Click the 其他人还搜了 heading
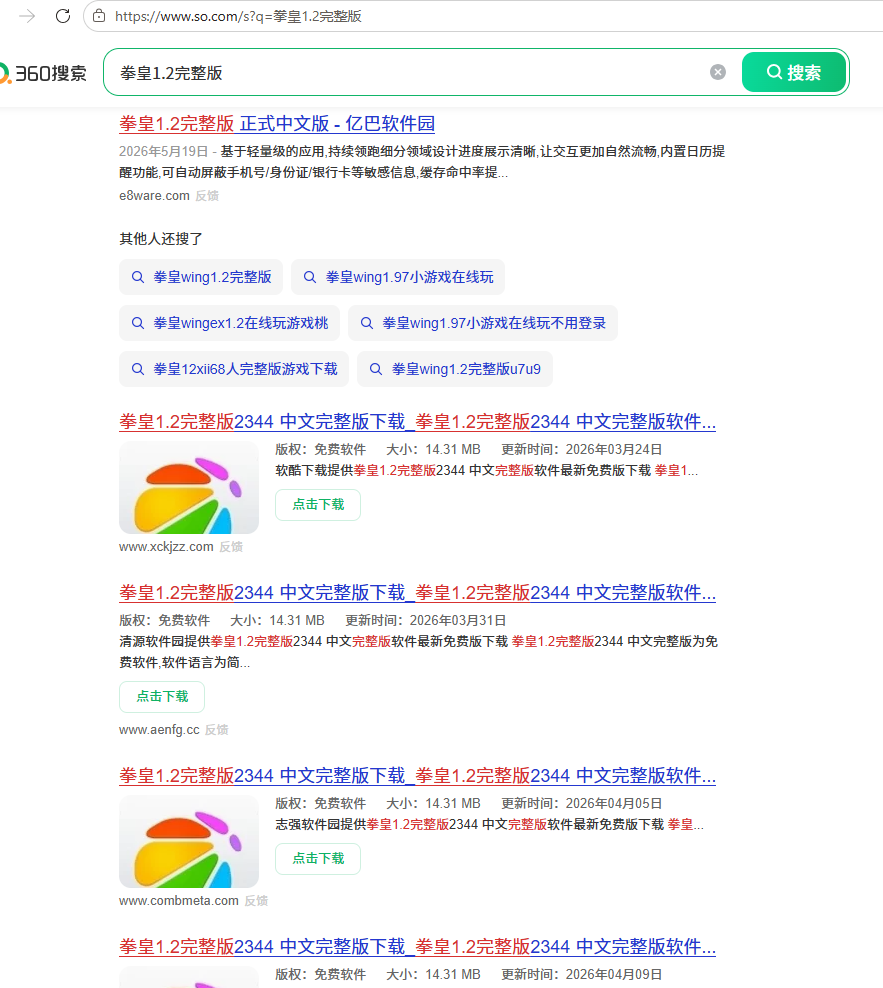 [x=161, y=239]
